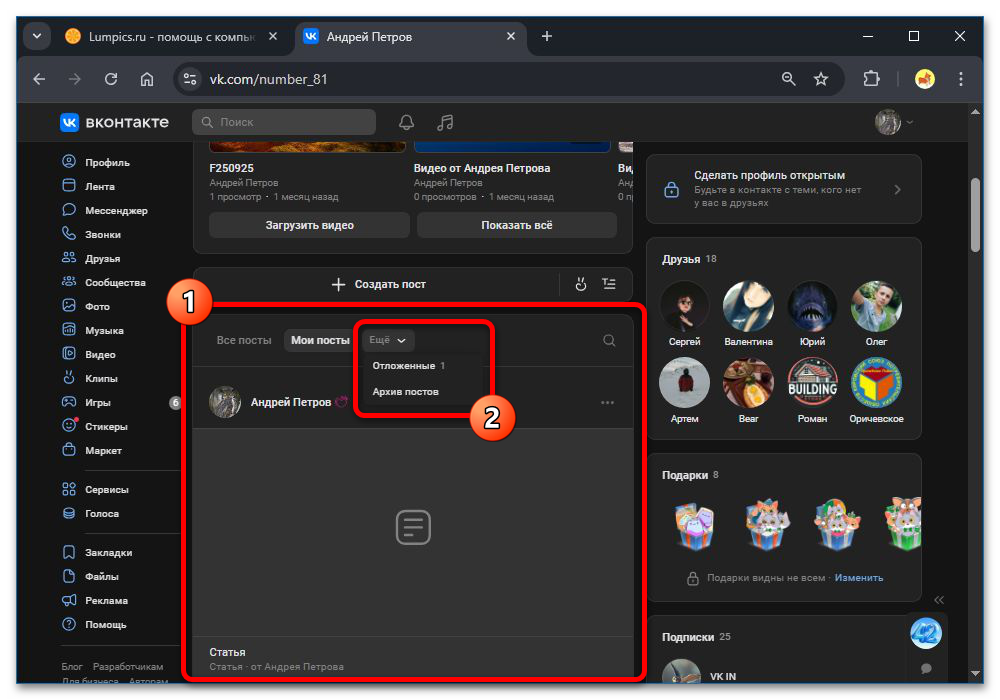Click the VK search field
This screenshot has width=1000, height=700.
(x=284, y=122)
